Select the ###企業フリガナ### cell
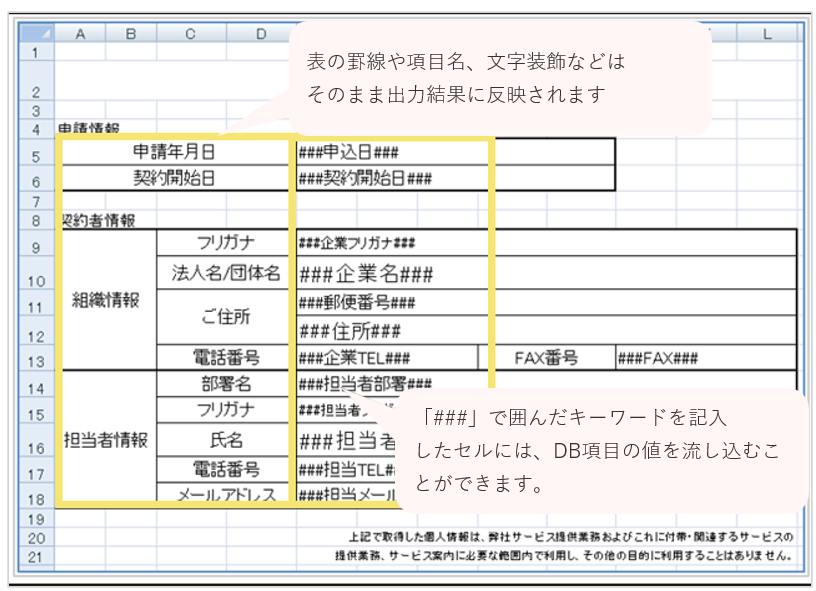This screenshot has height=591, width=816. [x=546, y=242]
